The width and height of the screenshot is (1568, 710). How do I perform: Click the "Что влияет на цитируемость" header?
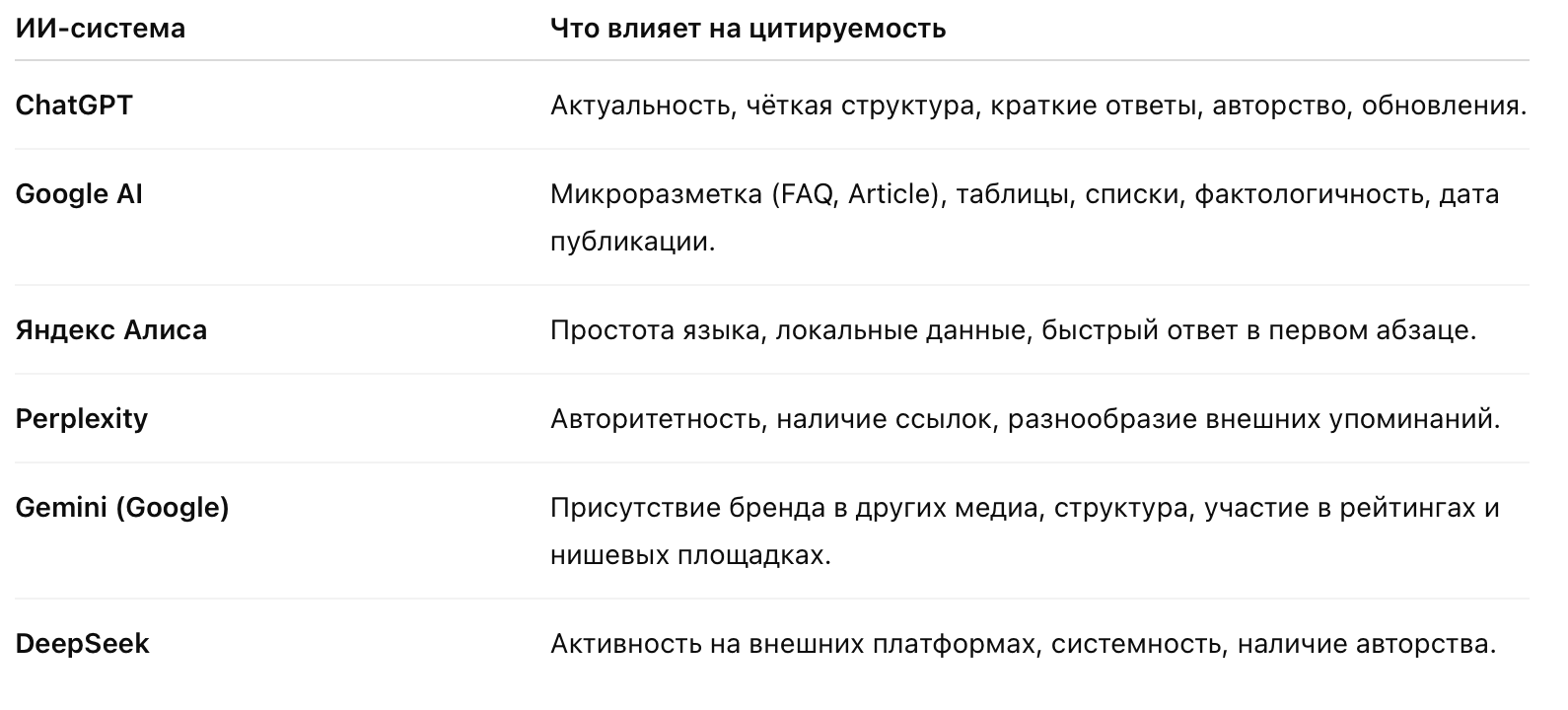[x=748, y=29]
